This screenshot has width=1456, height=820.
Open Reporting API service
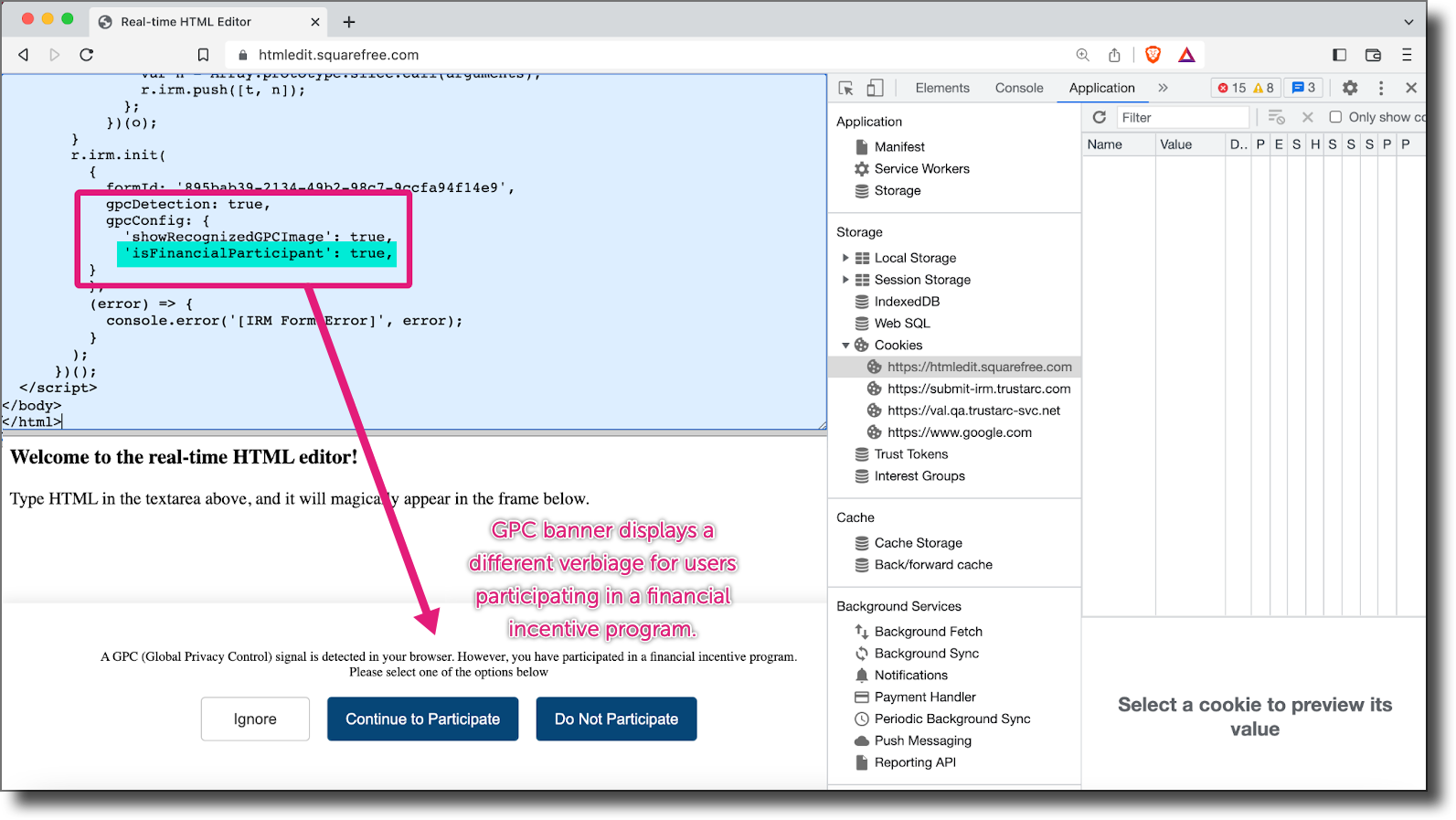[915, 763]
